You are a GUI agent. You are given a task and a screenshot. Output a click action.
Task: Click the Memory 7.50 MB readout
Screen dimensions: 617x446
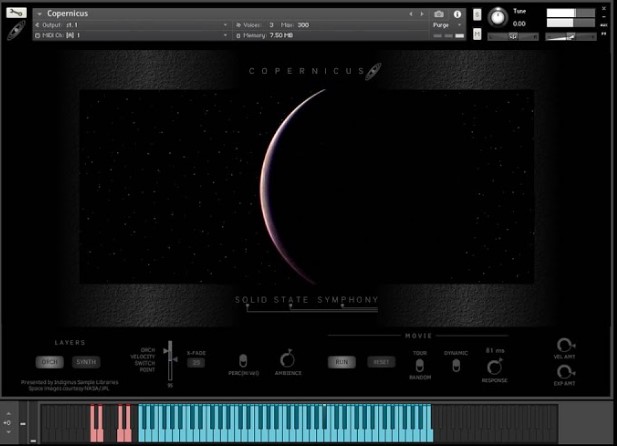pos(281,35)
